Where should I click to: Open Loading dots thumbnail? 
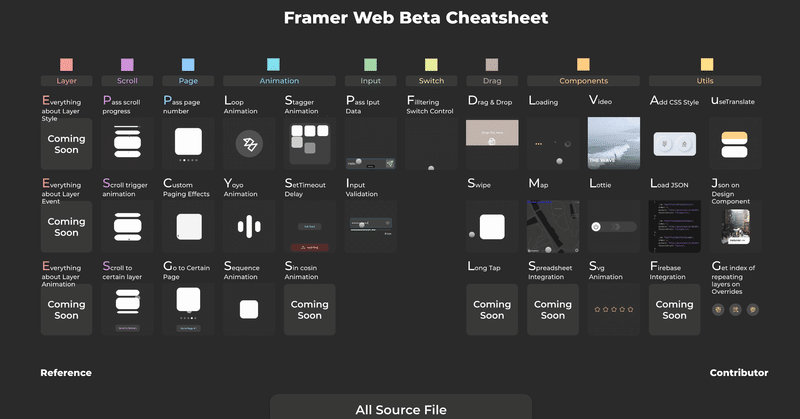(x=553, y=143)
